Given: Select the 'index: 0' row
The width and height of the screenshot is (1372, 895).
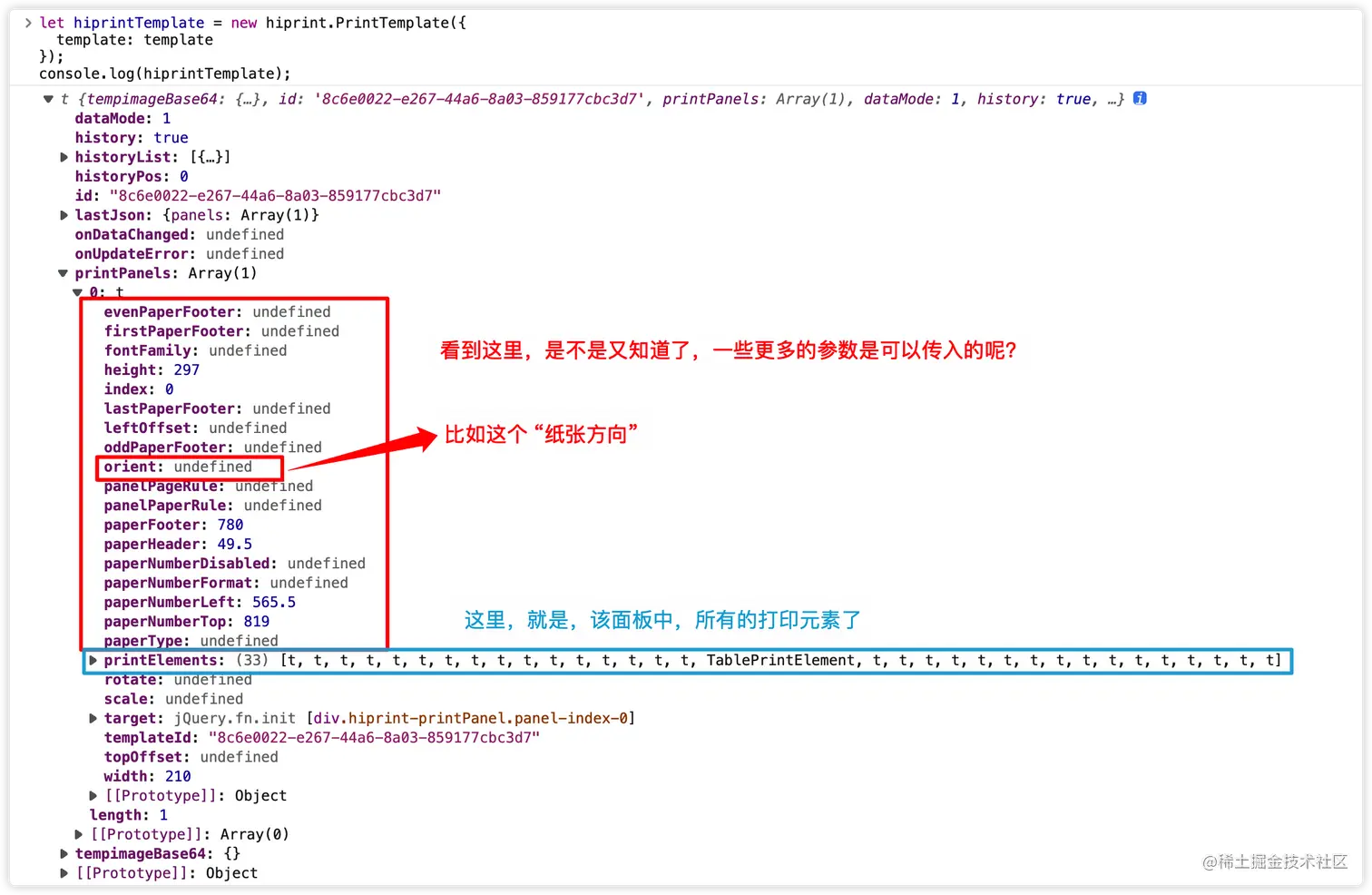Looking at the screenshot, I should 139,389.
